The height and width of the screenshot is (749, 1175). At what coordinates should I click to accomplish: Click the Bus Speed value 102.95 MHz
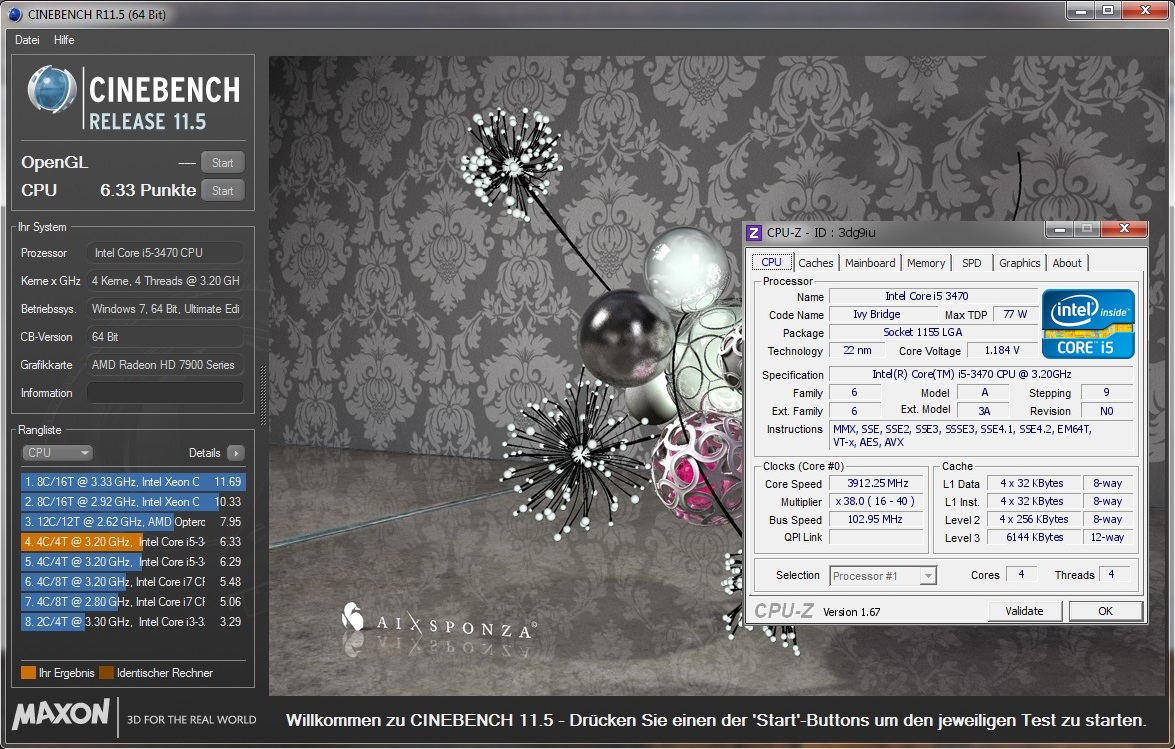tap(877, 520)
